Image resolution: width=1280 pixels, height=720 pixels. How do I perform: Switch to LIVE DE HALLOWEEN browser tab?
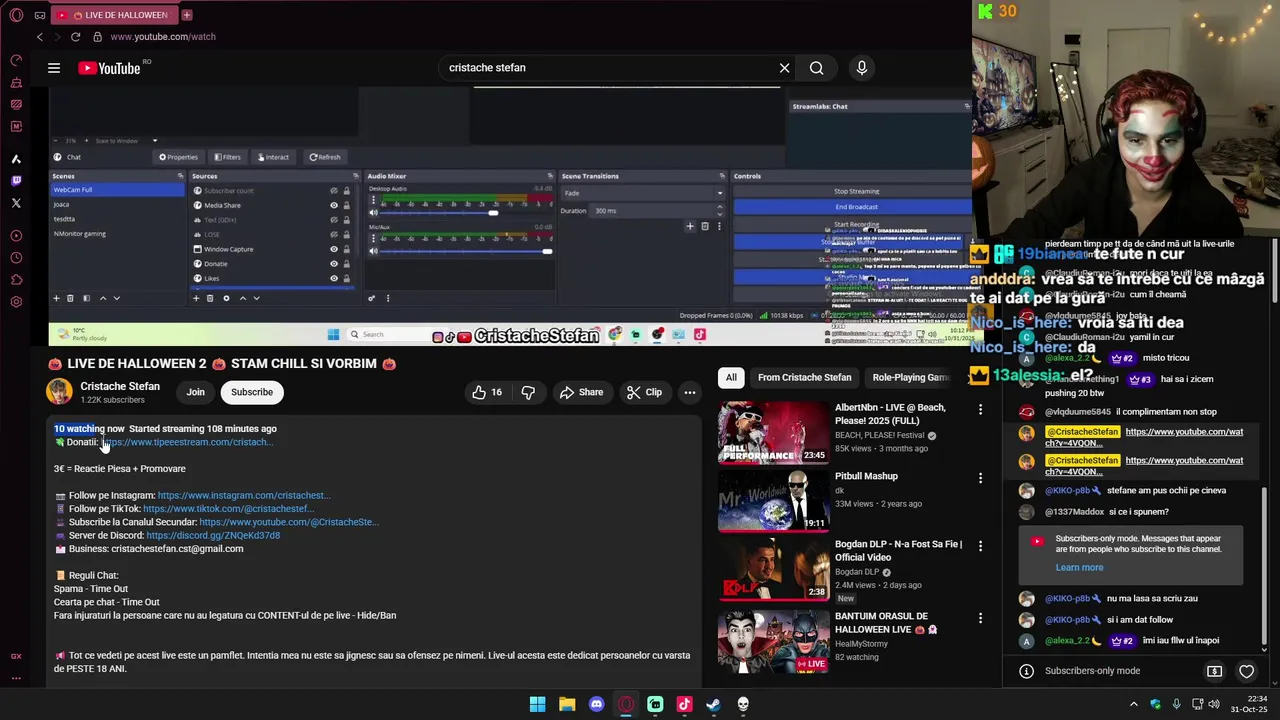[113, 15]
